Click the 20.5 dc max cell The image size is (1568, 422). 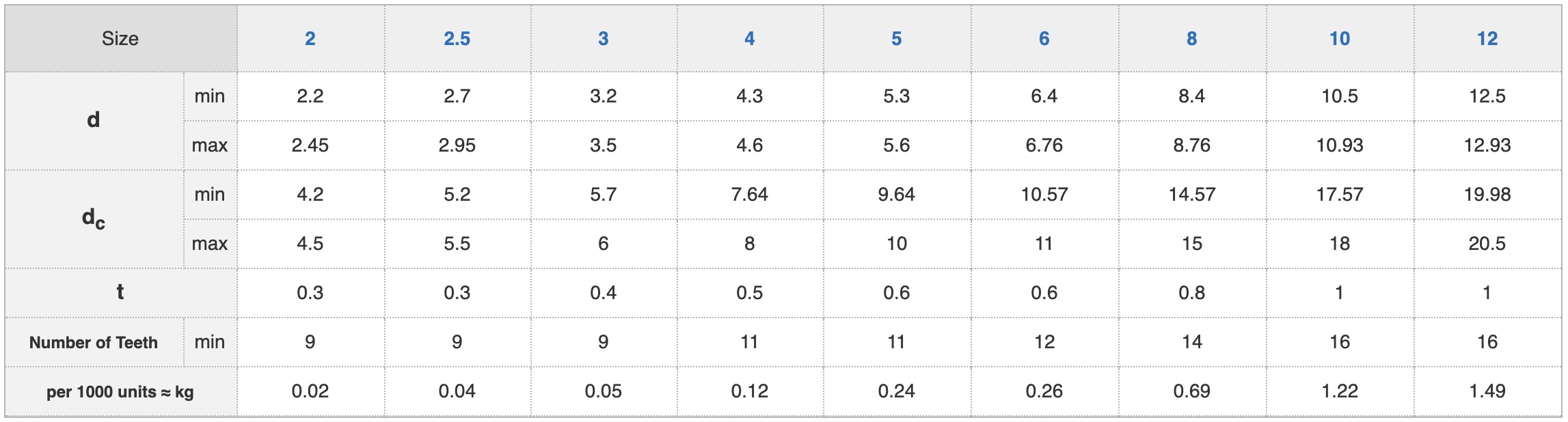point(1487,244)
